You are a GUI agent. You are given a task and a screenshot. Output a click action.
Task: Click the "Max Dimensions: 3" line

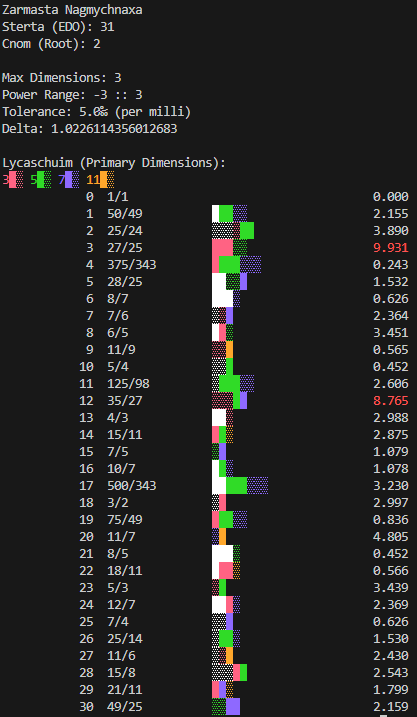click(x=62, y=78)
